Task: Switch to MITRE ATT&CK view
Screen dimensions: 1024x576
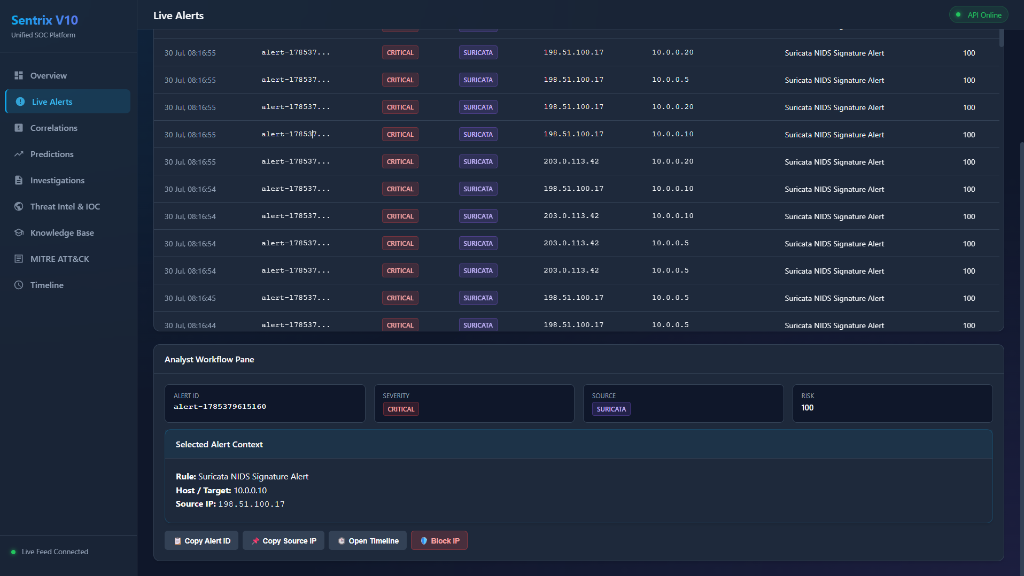Action: (67, 259)
